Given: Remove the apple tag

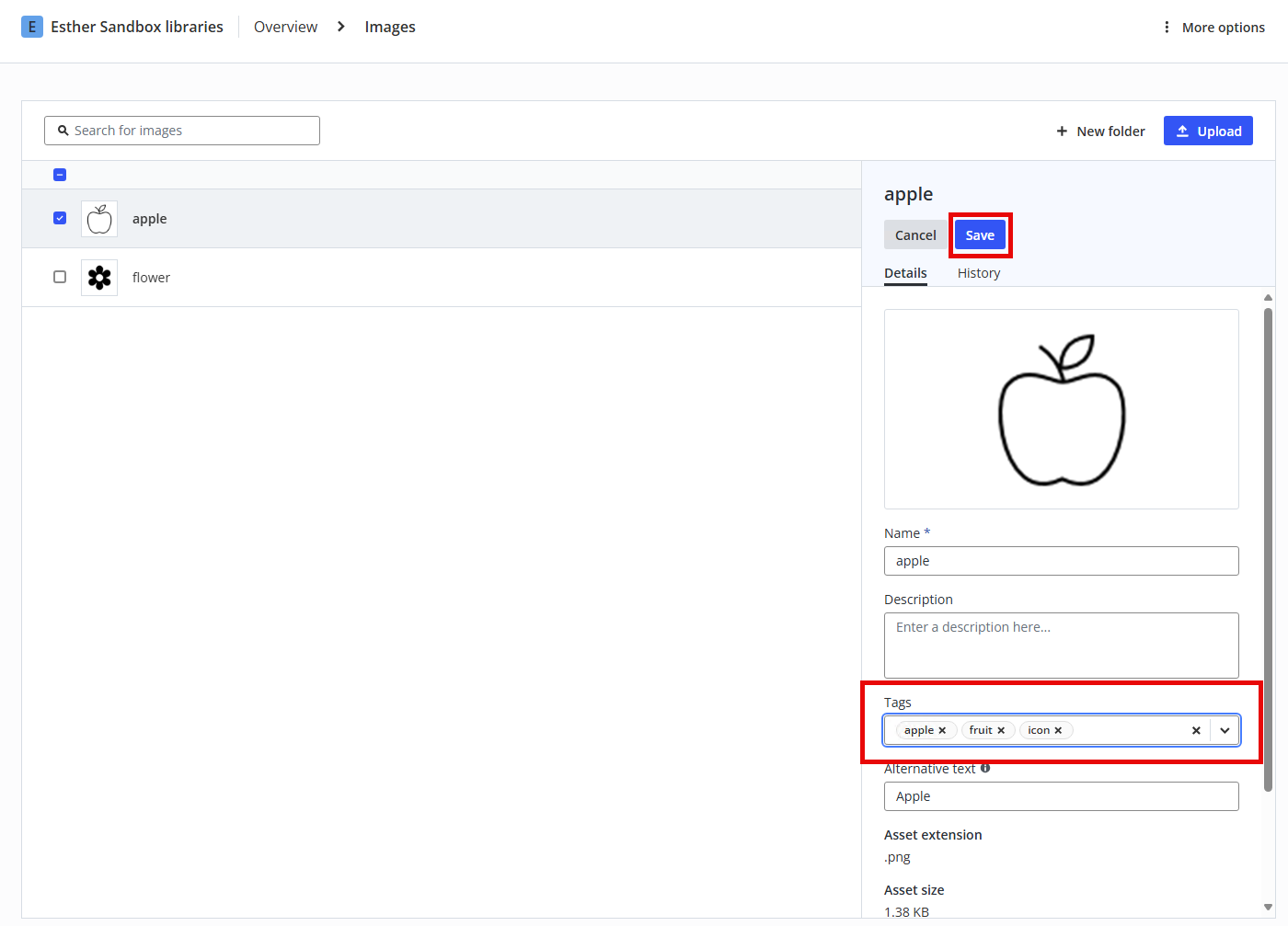Looking at the screenshot, I should [942, 730].
